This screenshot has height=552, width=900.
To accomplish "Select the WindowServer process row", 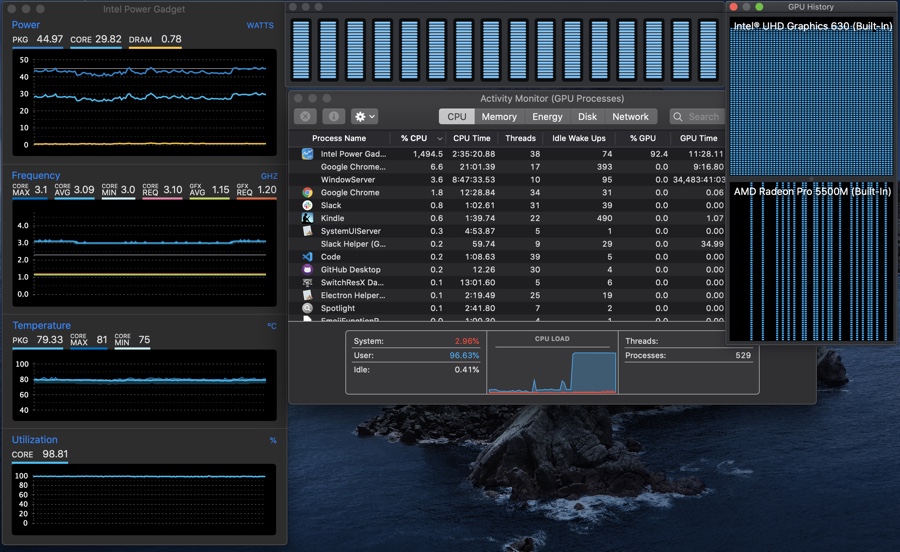I will (507, 180).
